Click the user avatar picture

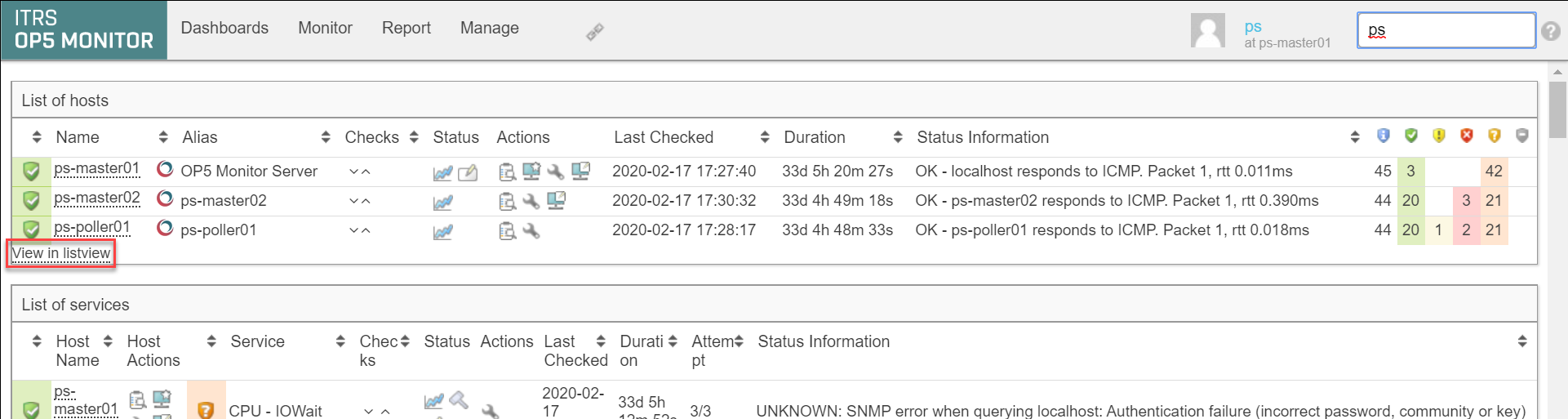pyautogui.click(x=1207, y=31)
